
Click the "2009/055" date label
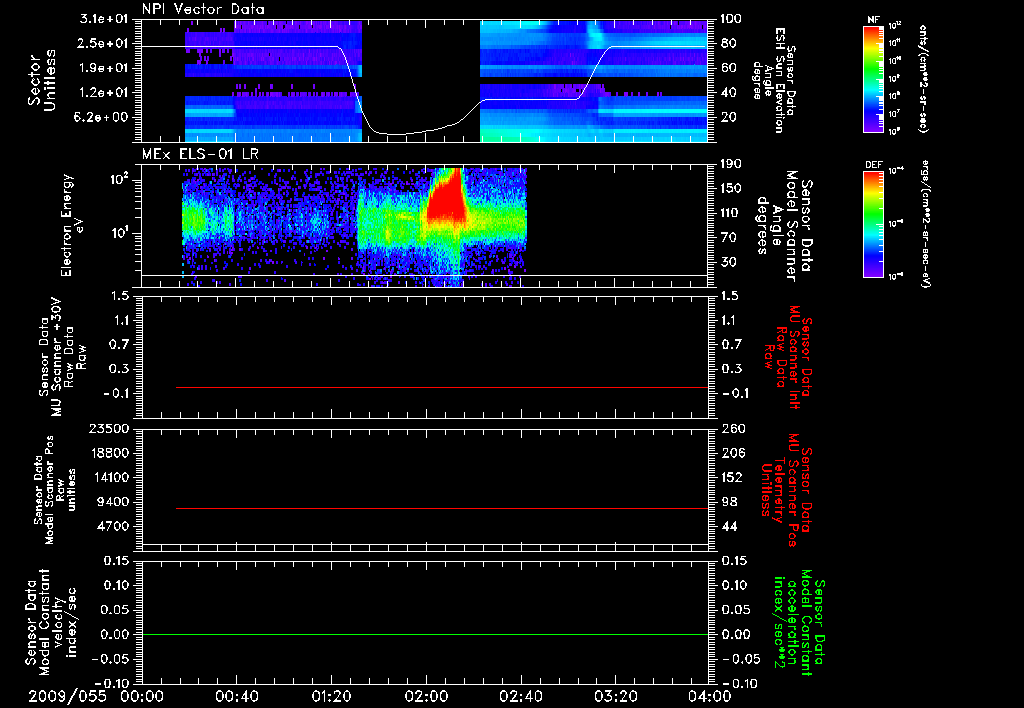point(67,696)
